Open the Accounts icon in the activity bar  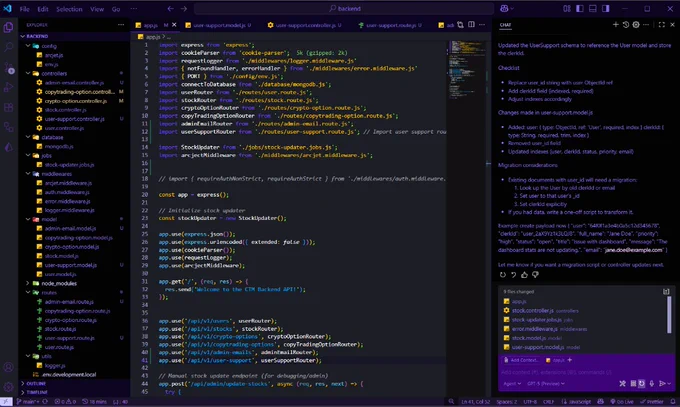[8, 367]
